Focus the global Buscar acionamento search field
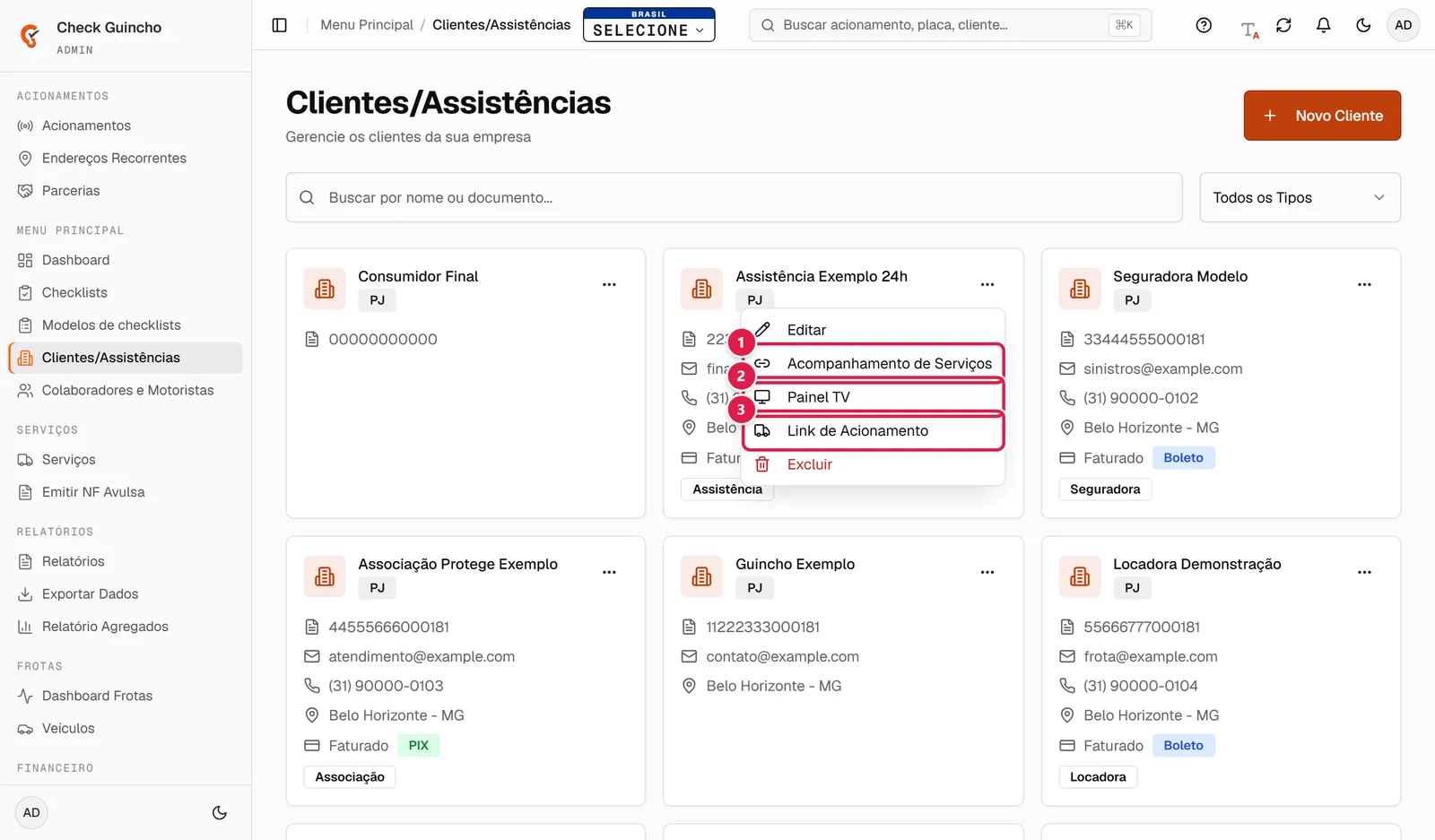The height and width of the screenshot is (840, 1435). (950, 25)
